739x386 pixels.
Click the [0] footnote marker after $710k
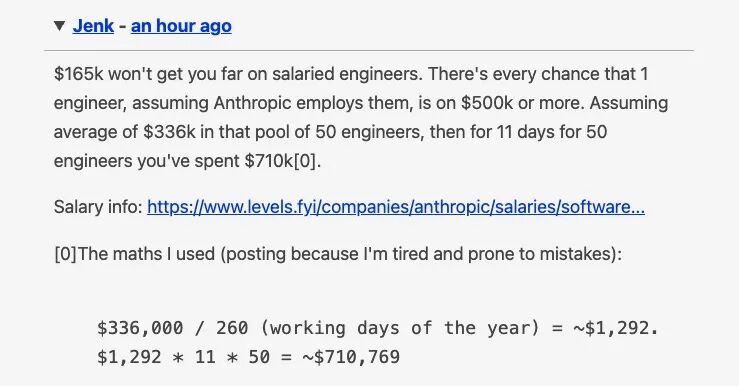coord(304,161)
